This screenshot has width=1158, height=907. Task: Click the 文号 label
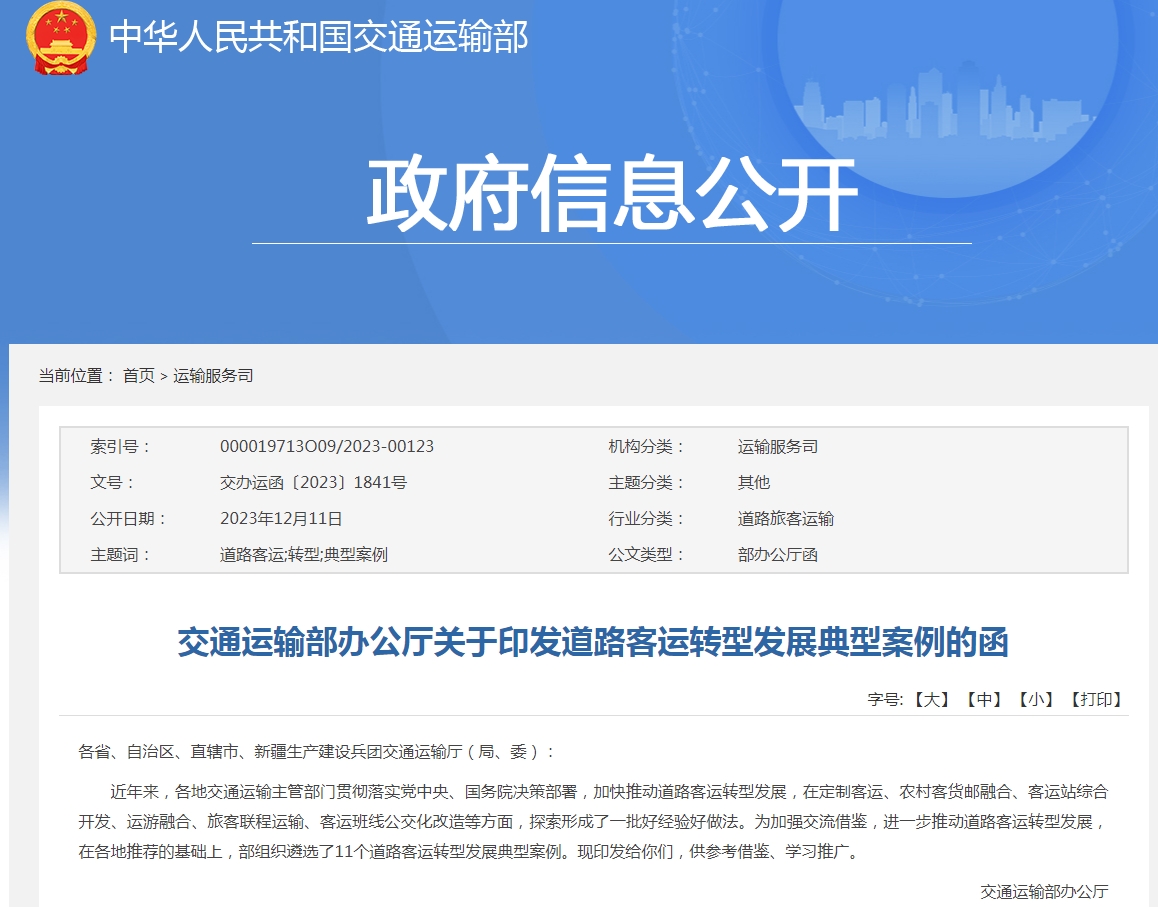tap(112, 482)
